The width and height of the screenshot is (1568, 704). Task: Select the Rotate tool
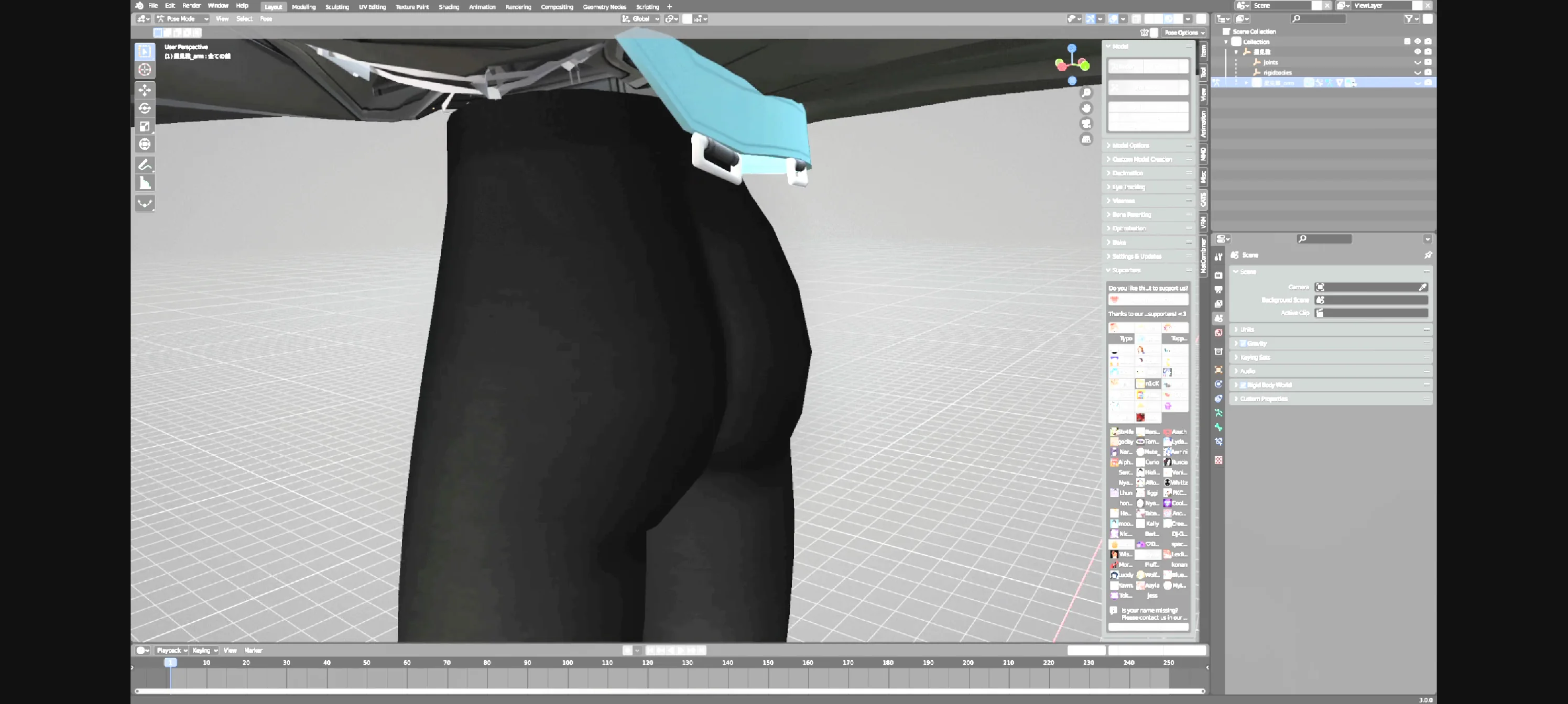click(145, 108)
